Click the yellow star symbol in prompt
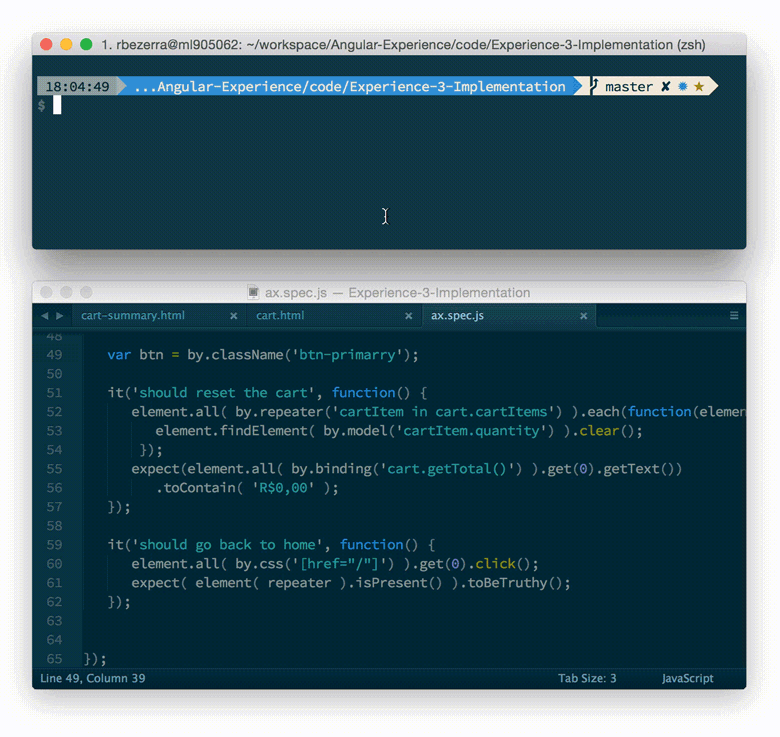Image resolution: width=780 pixels, height=737 pixels. 699,87
